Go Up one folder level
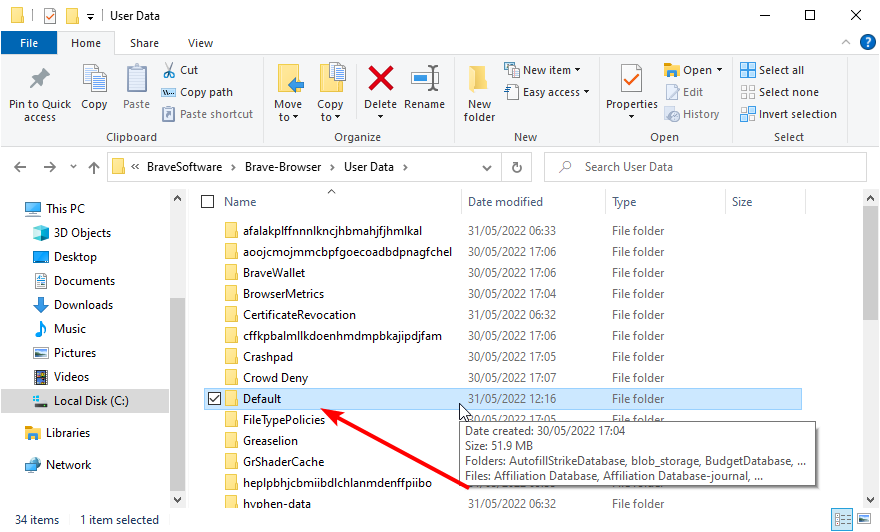The height and width of the screenshot is (532, 880). (x=94, y=167)
